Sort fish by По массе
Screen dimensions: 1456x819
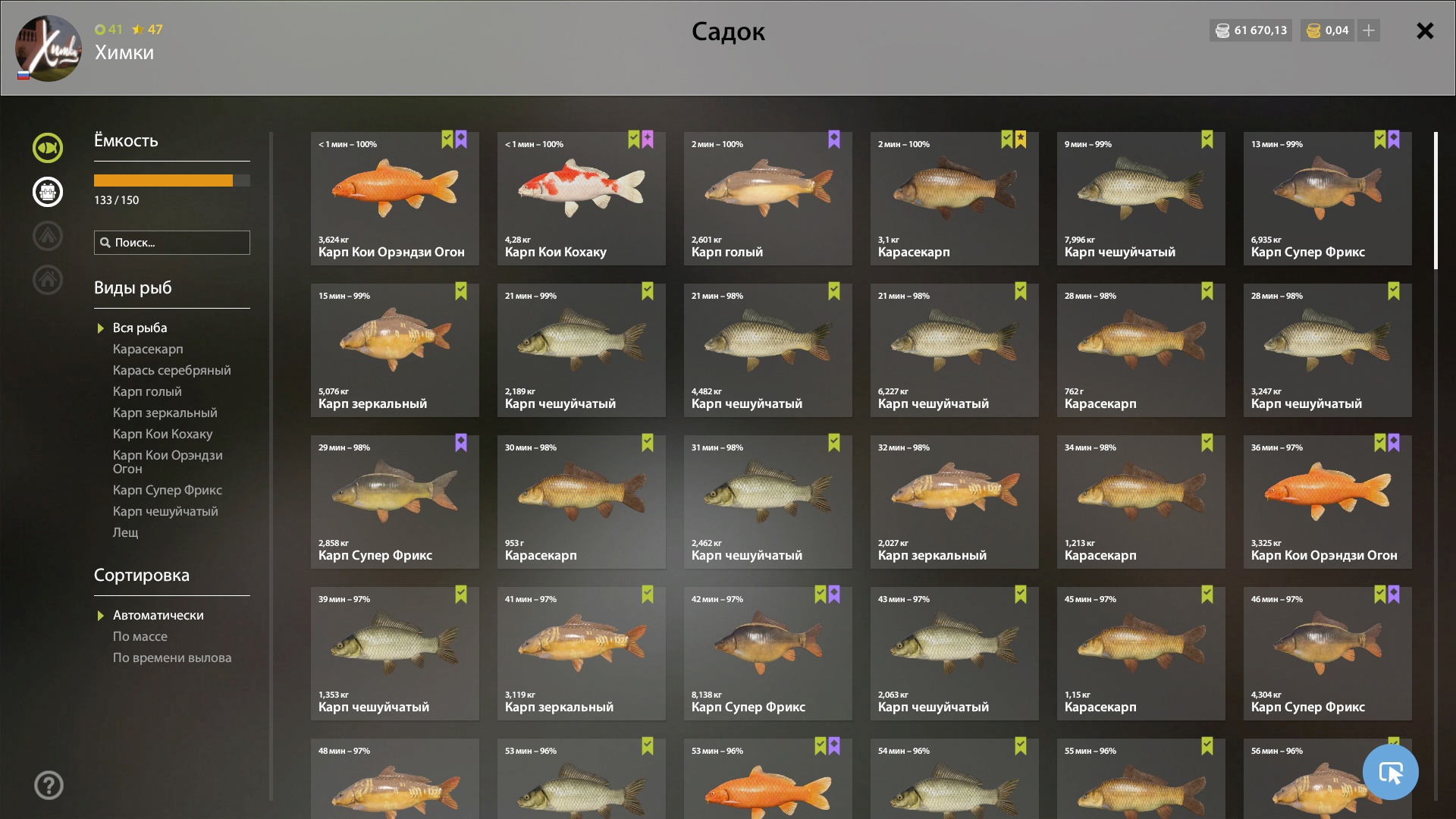[x=140, y=636]
